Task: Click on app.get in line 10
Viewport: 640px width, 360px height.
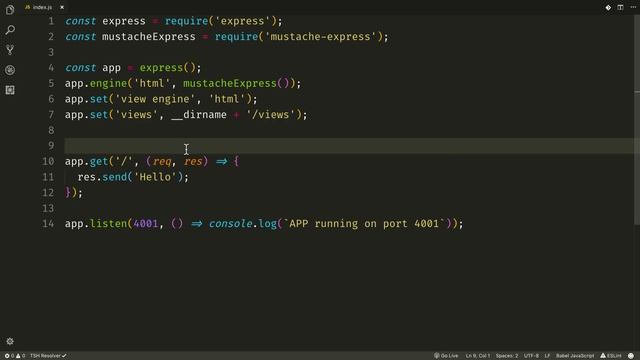Action: point(87,162)
